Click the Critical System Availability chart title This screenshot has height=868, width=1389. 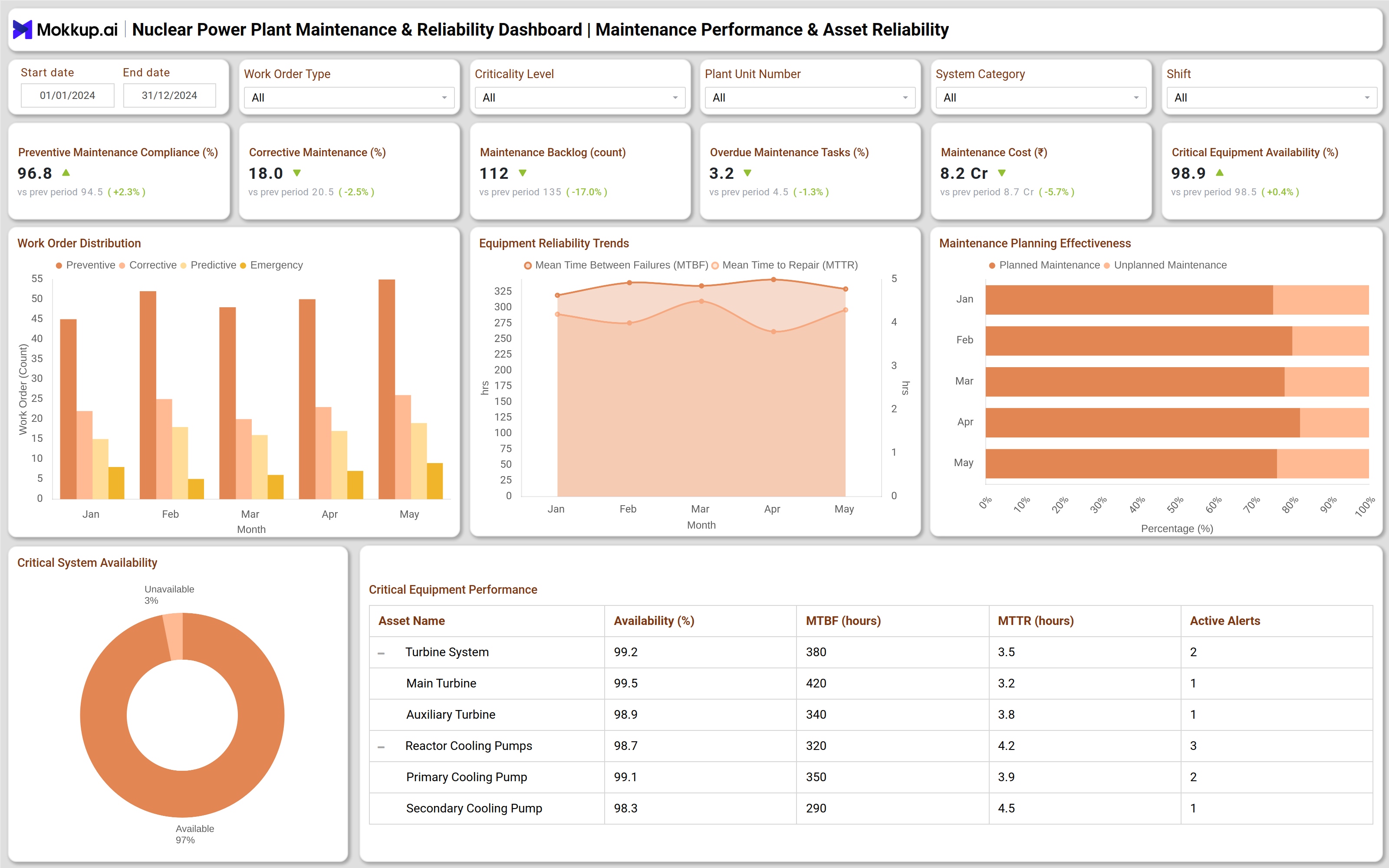(87, 562)
